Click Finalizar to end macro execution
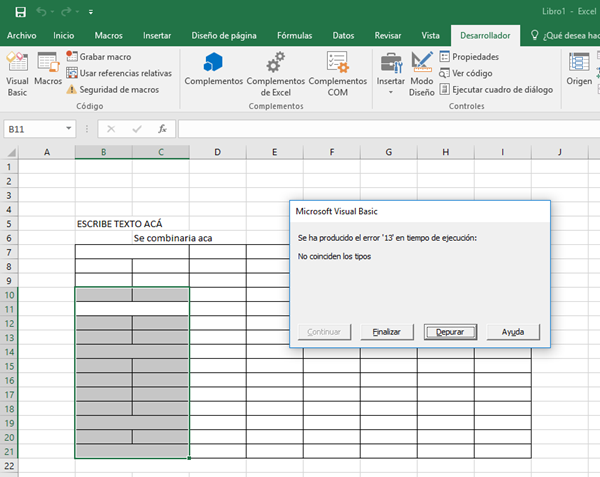Viewport: 600px width, 477px height. pyautogui.click(x=387, y=331)
